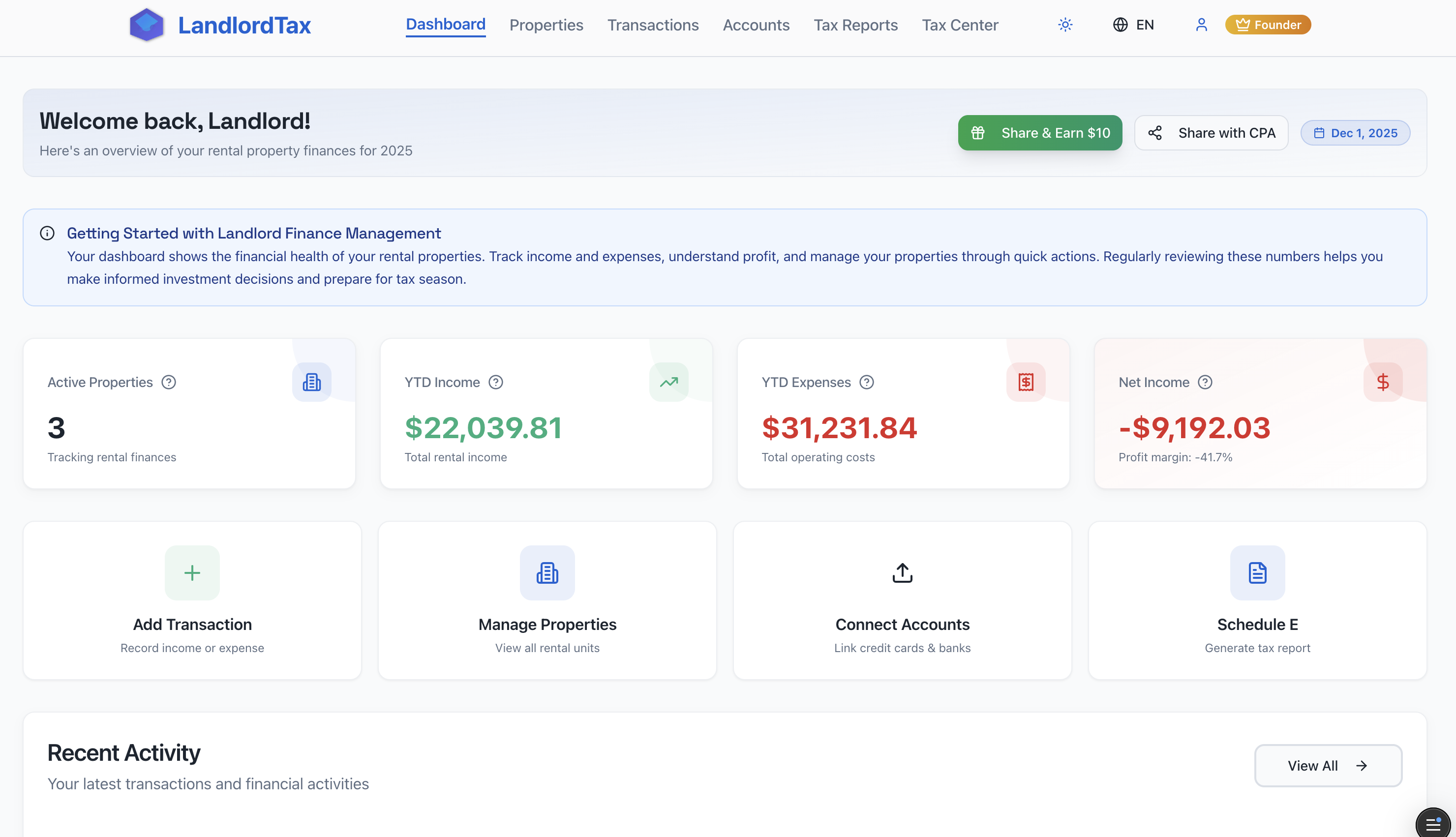Open Manage Properties building icon card
Image resolution: width=1456 pixels, height=837 pixels.
pyautogui.click(x=547, y=572)
